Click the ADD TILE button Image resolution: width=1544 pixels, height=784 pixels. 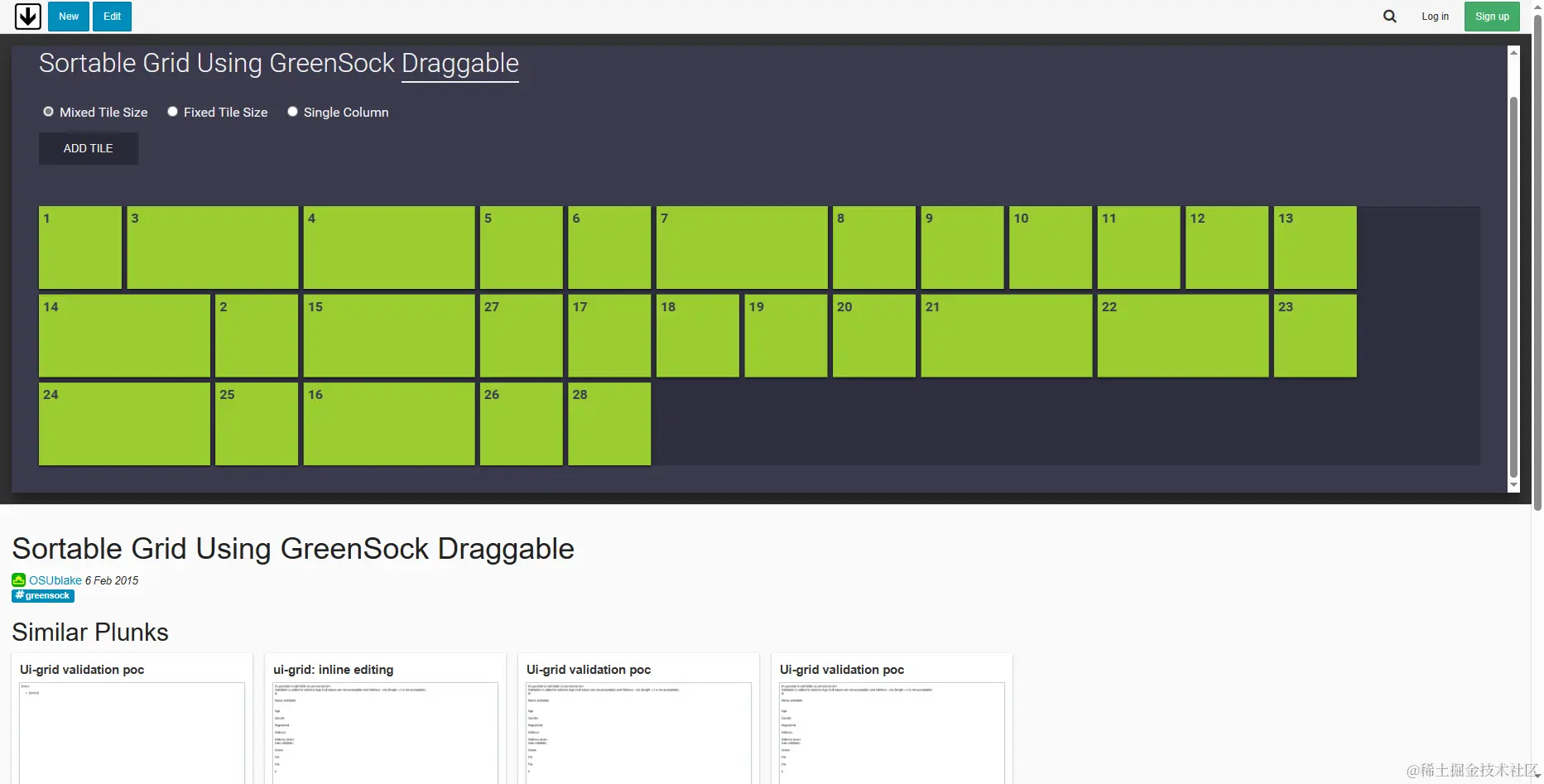[x=89, y=148]
